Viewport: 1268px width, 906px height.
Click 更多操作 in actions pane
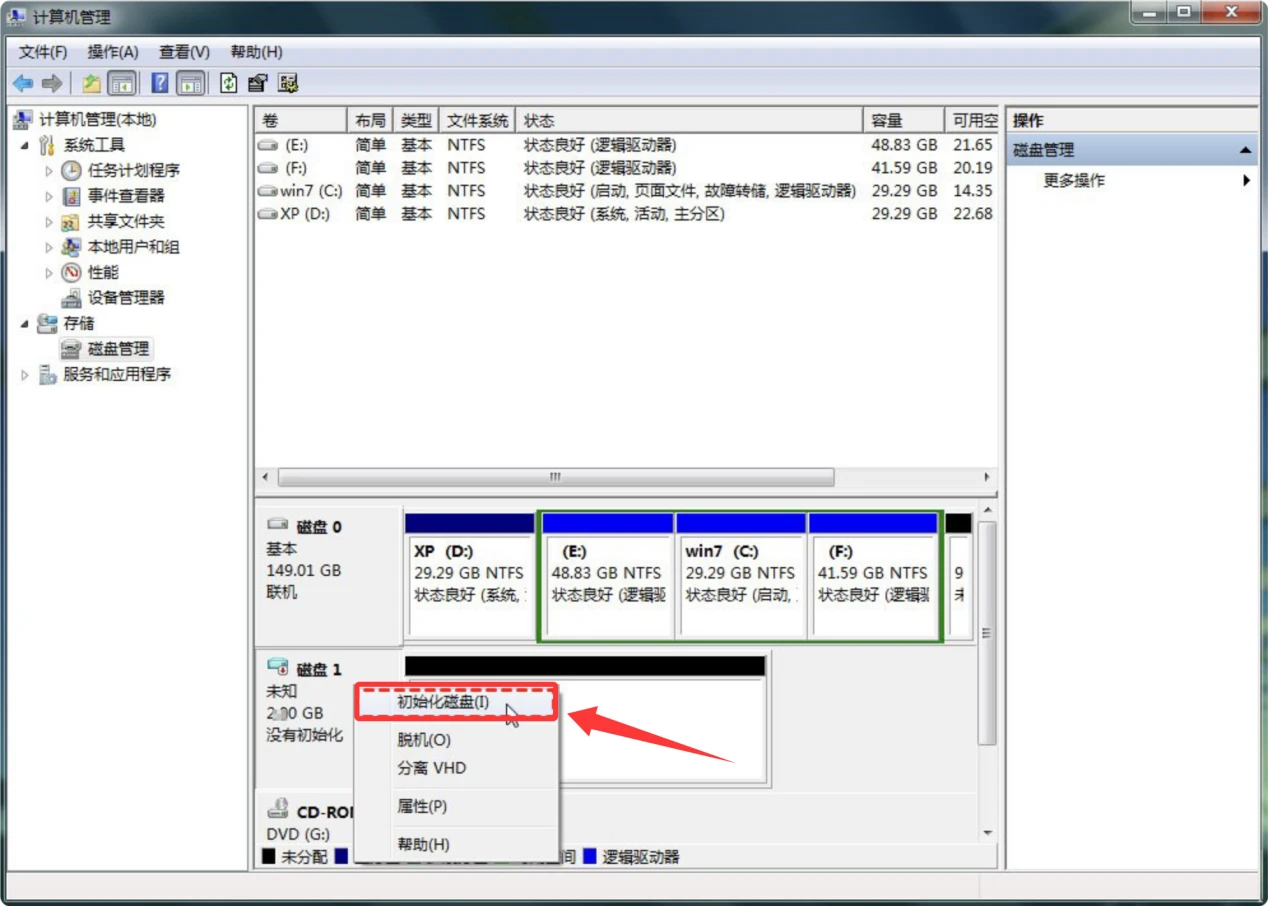click(1074, 181)
